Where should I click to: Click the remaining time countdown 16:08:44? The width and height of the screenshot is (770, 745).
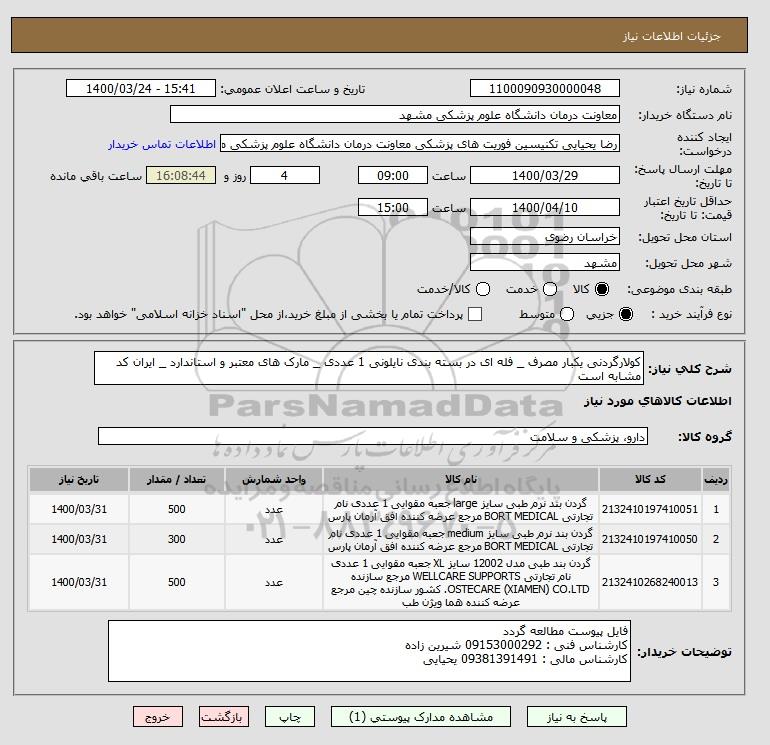pos(181,175)
